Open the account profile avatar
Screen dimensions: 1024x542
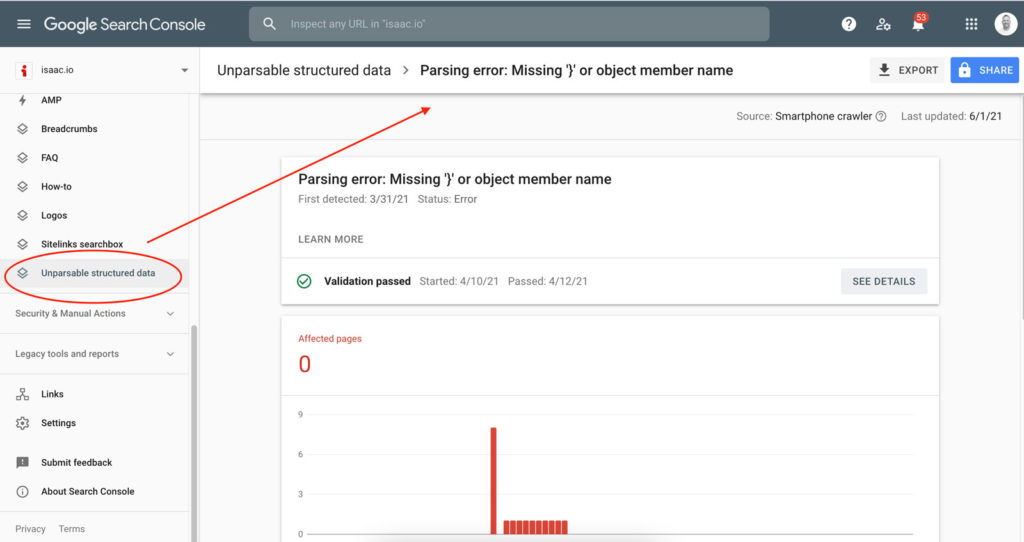[x=1006, y=24]
